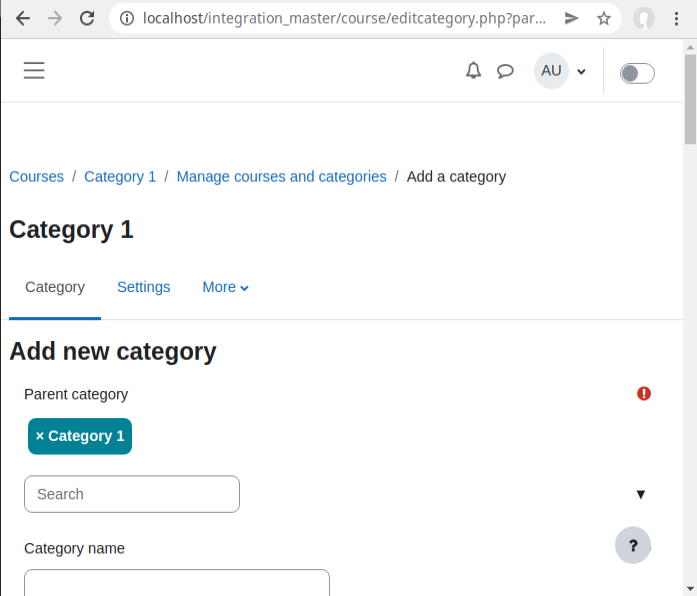Open the parent category suggestions arrow
The height and width of the screenshot is (596, 697).
pyautogui.click(x=641, y=494)
